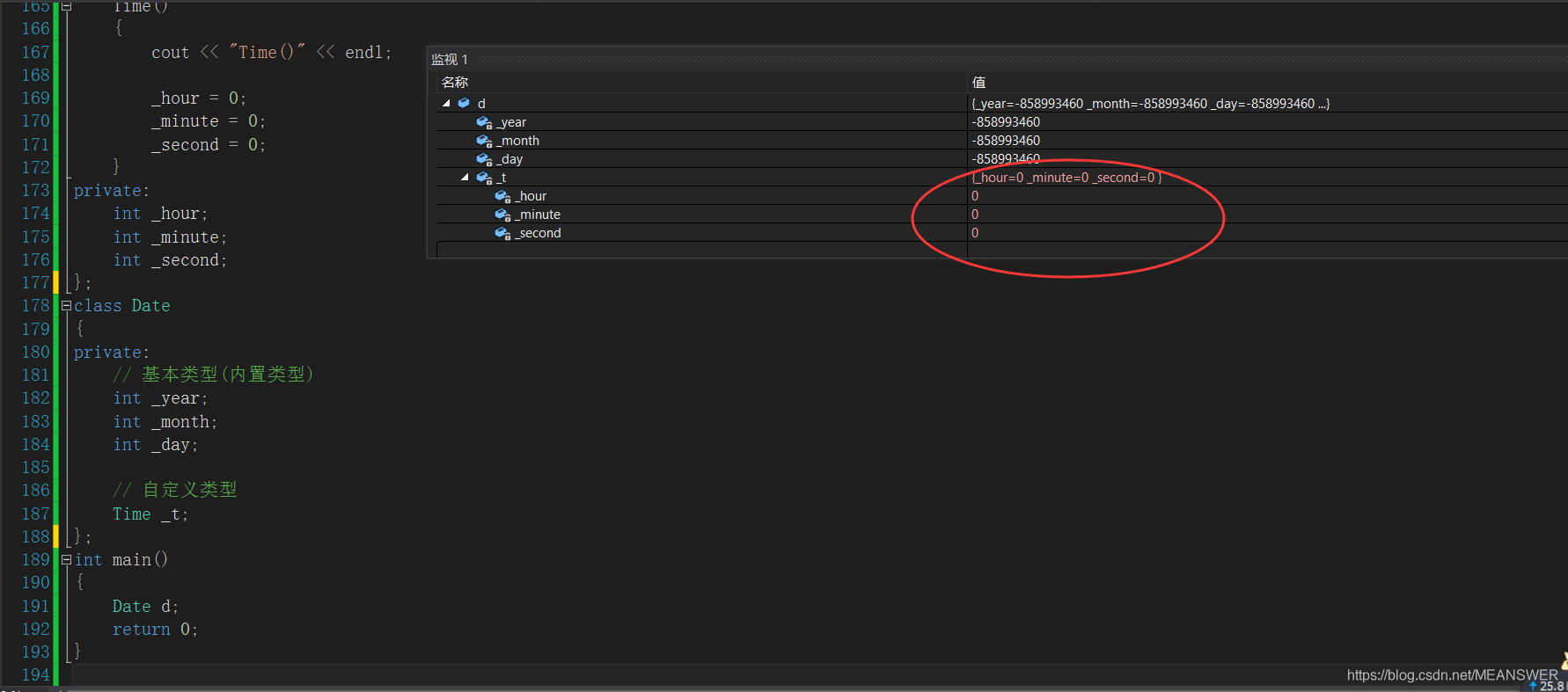Viewport: 1568px width, 692px height.
Task: Click the 'Time _t;' declaration
Action: pyautogui.click(x=150, y=514)
